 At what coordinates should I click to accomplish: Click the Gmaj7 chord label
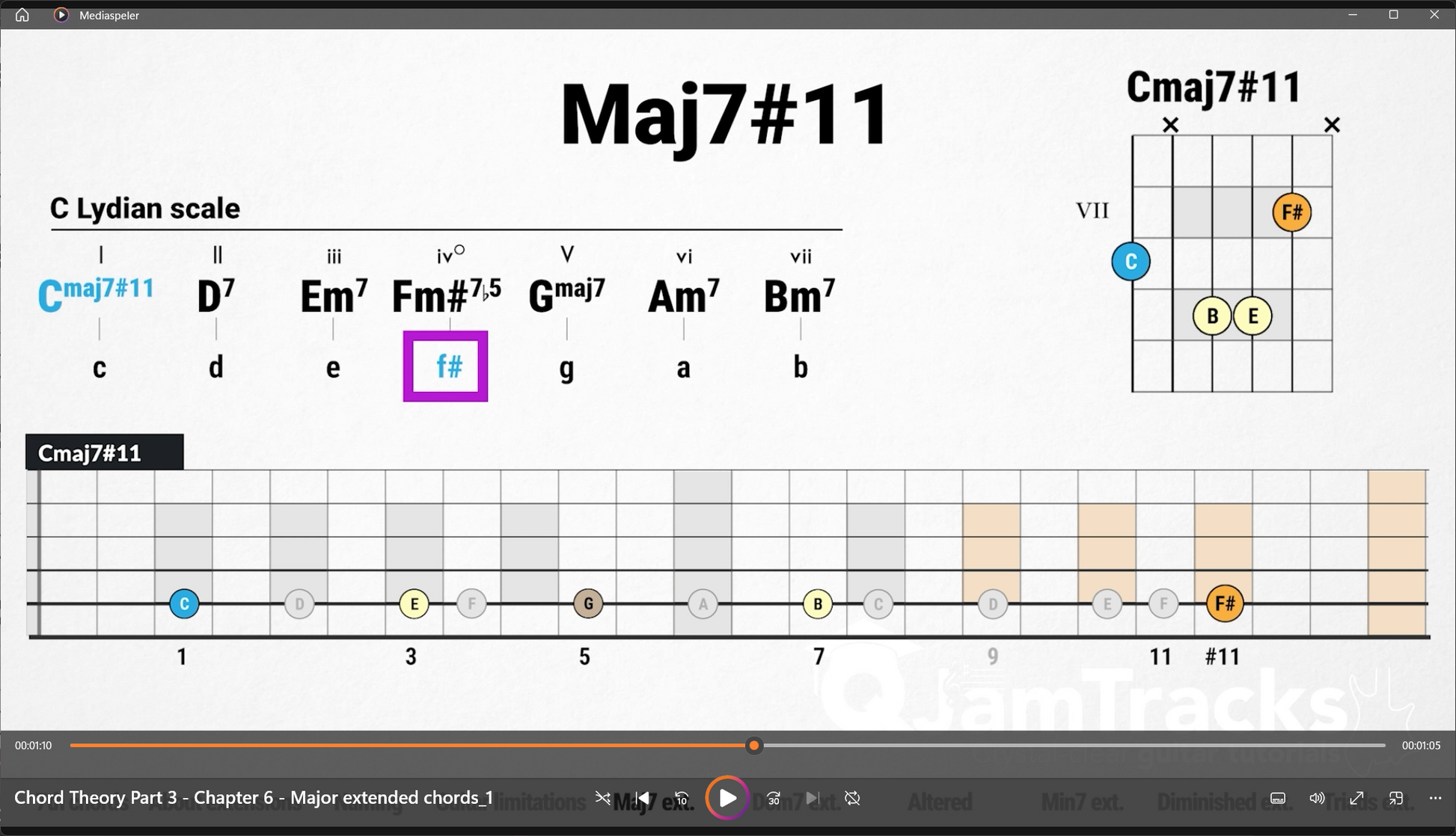[x=567, y=295]
